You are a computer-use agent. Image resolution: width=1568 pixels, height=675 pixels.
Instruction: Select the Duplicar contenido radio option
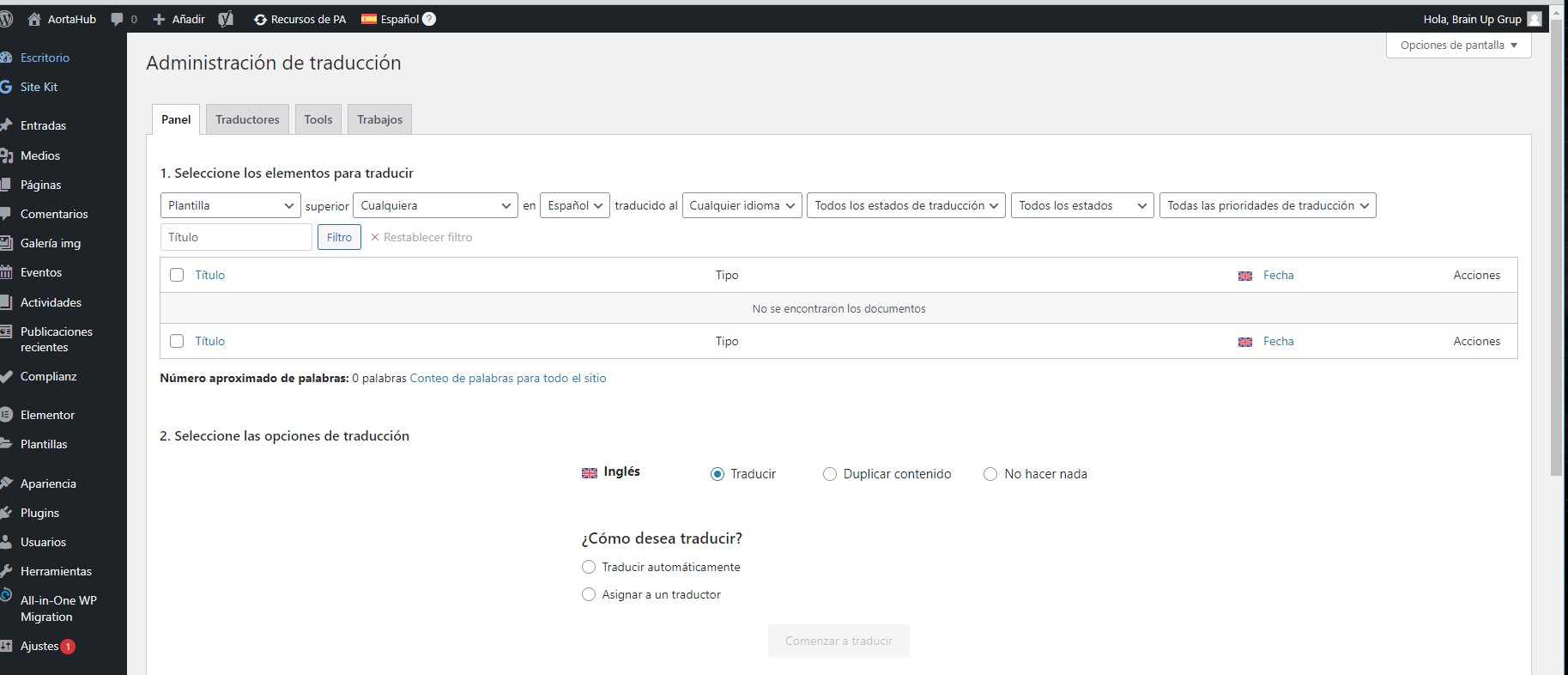pos(829,474)
